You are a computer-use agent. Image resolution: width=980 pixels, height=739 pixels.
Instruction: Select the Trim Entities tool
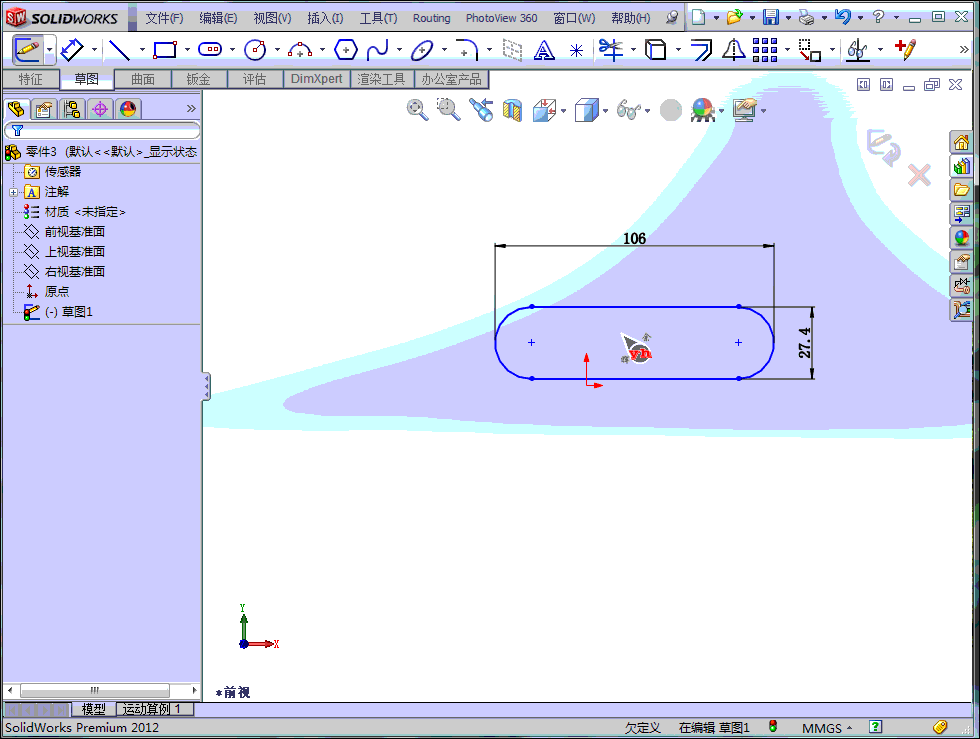pyautogui.click(x=611, y=49)
